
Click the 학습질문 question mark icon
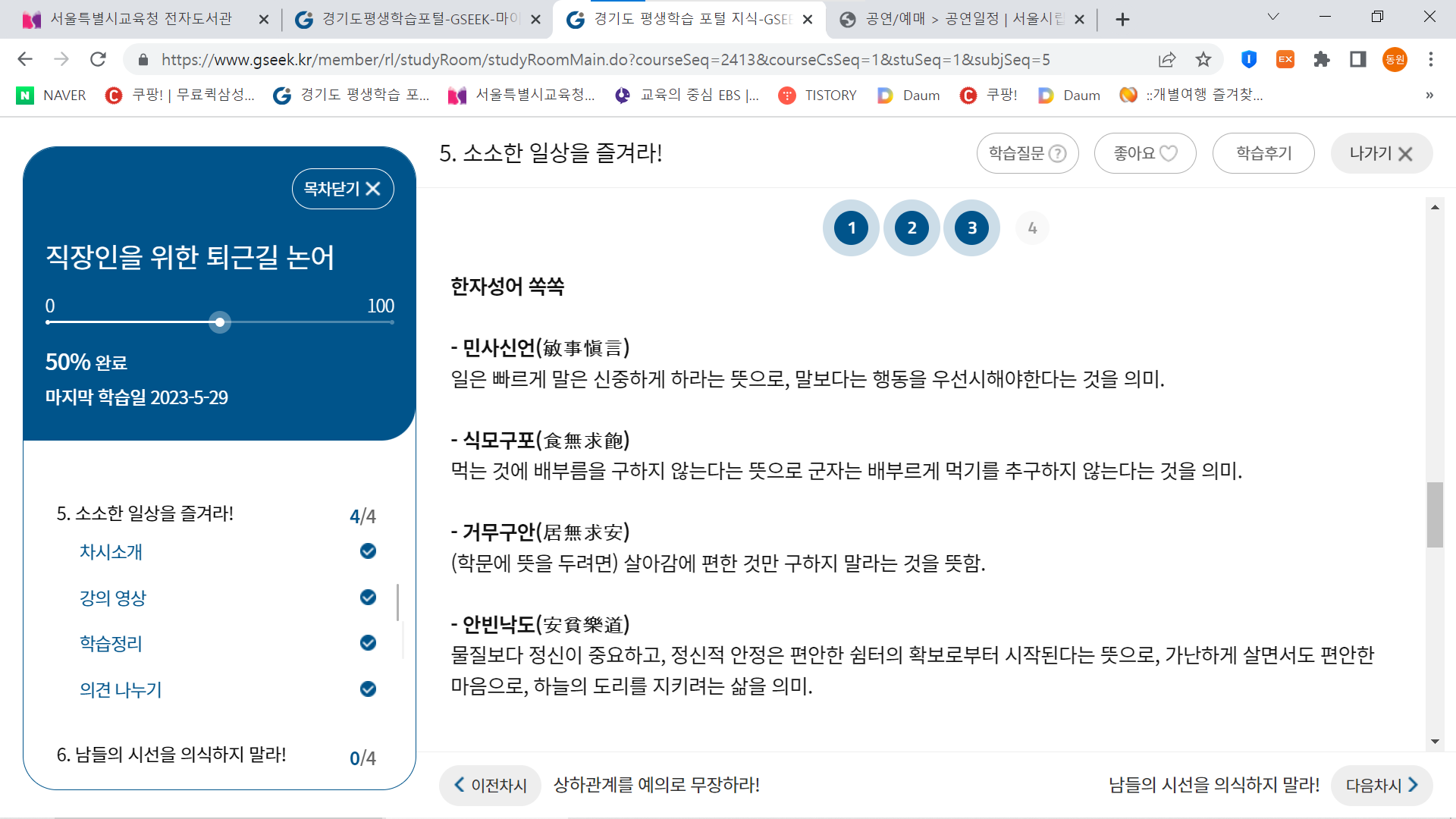[x=1057, y=153]
